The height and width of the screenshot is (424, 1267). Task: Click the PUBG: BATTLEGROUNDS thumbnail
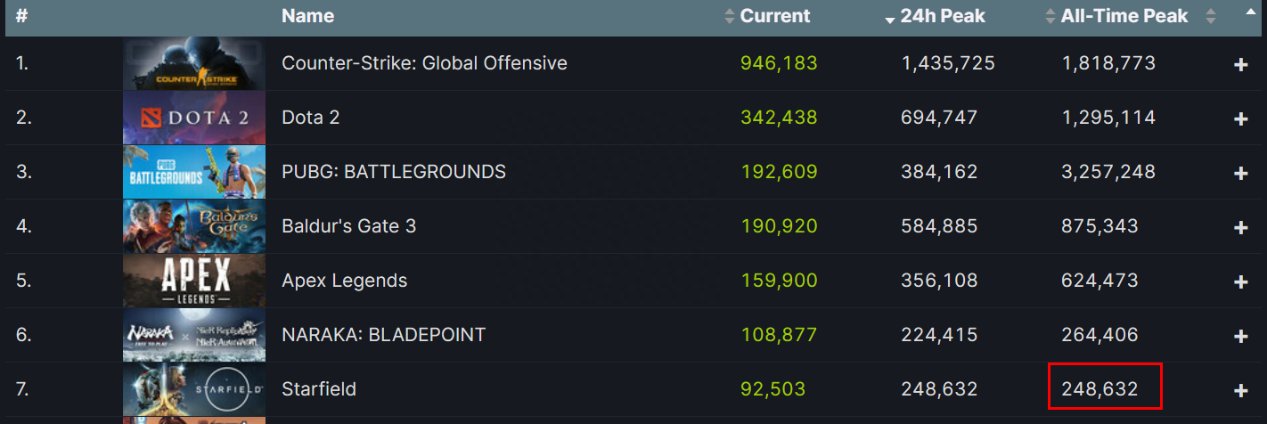pos(194,172)
